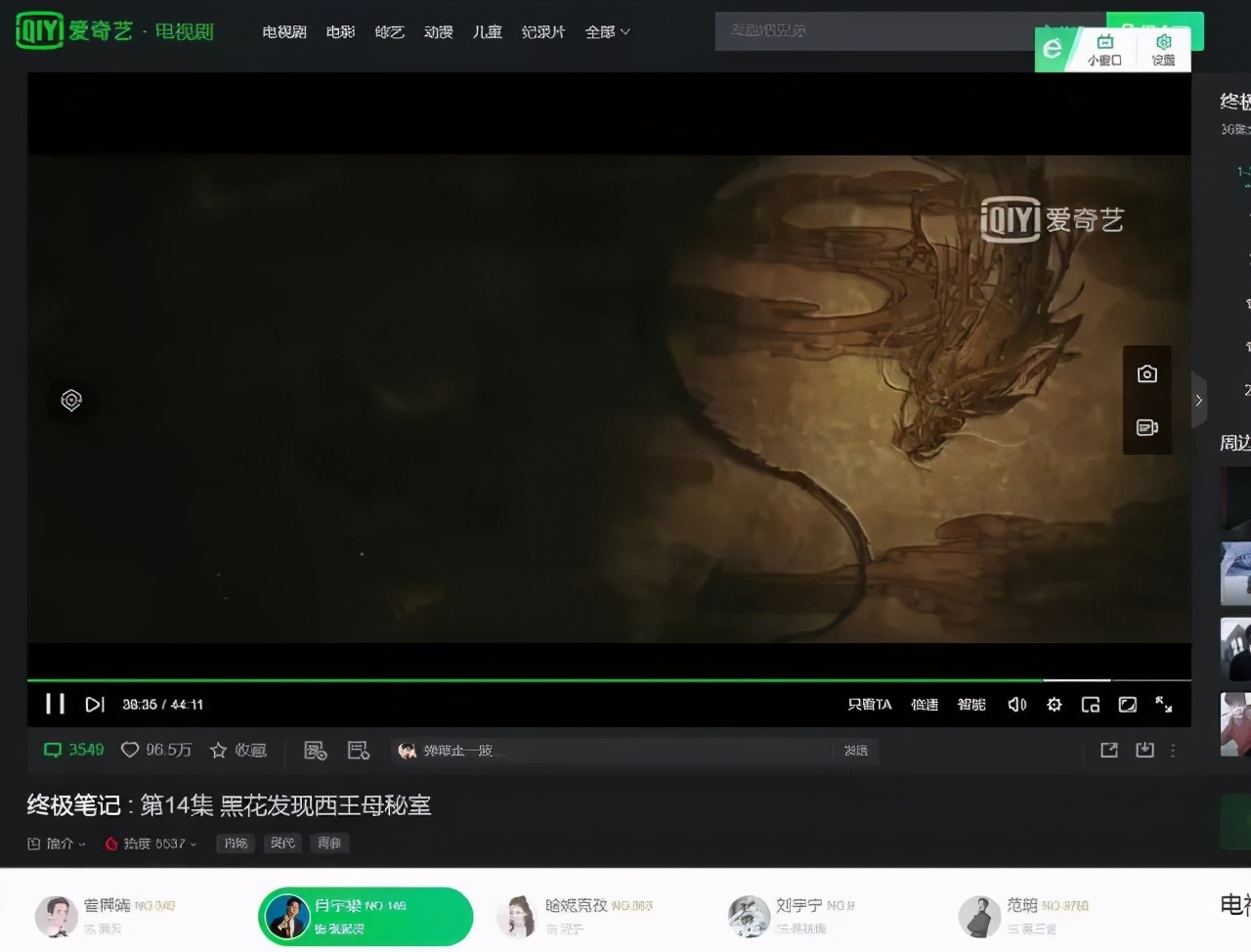The width and height of the screenshot is (1251, 952).
Task: Skip to the next episode
Action: (x=95, y=704)
